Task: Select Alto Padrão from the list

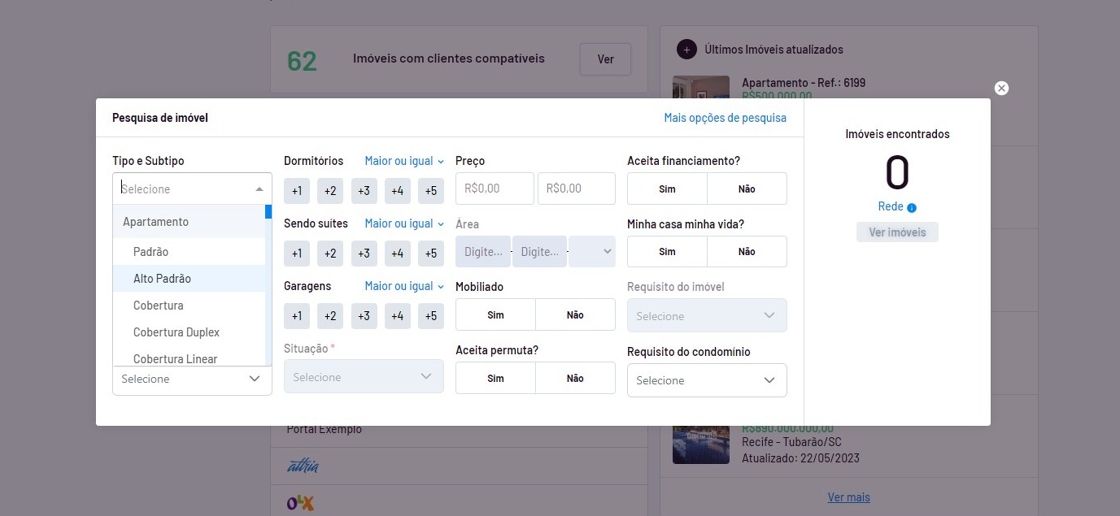Action: (x=162, y=279)
